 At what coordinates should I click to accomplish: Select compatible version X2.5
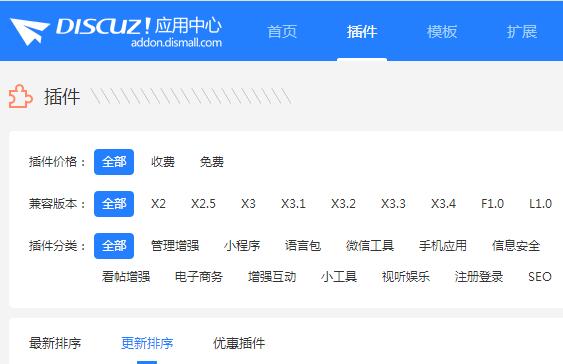pos(203,204)
